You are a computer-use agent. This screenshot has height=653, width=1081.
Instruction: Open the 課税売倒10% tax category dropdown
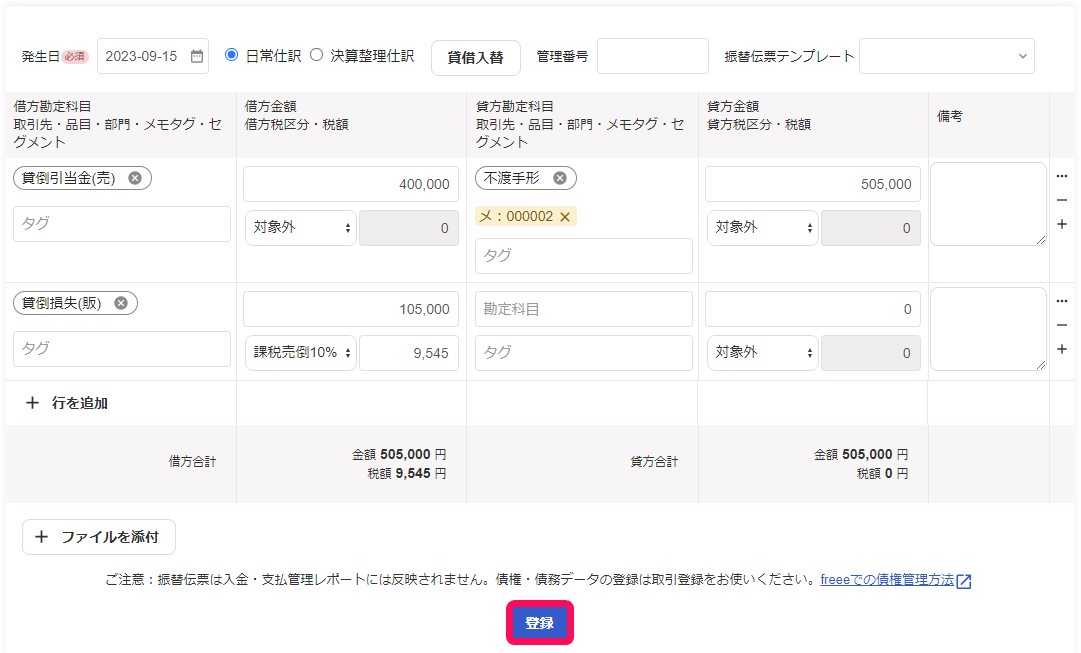point(301,352)
